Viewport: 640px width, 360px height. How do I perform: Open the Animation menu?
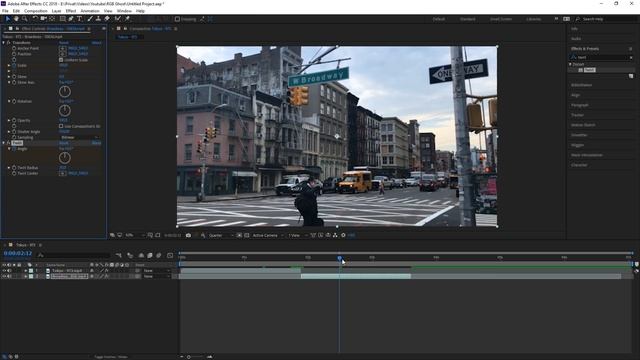pyautogui.click(x=90, y=11)
